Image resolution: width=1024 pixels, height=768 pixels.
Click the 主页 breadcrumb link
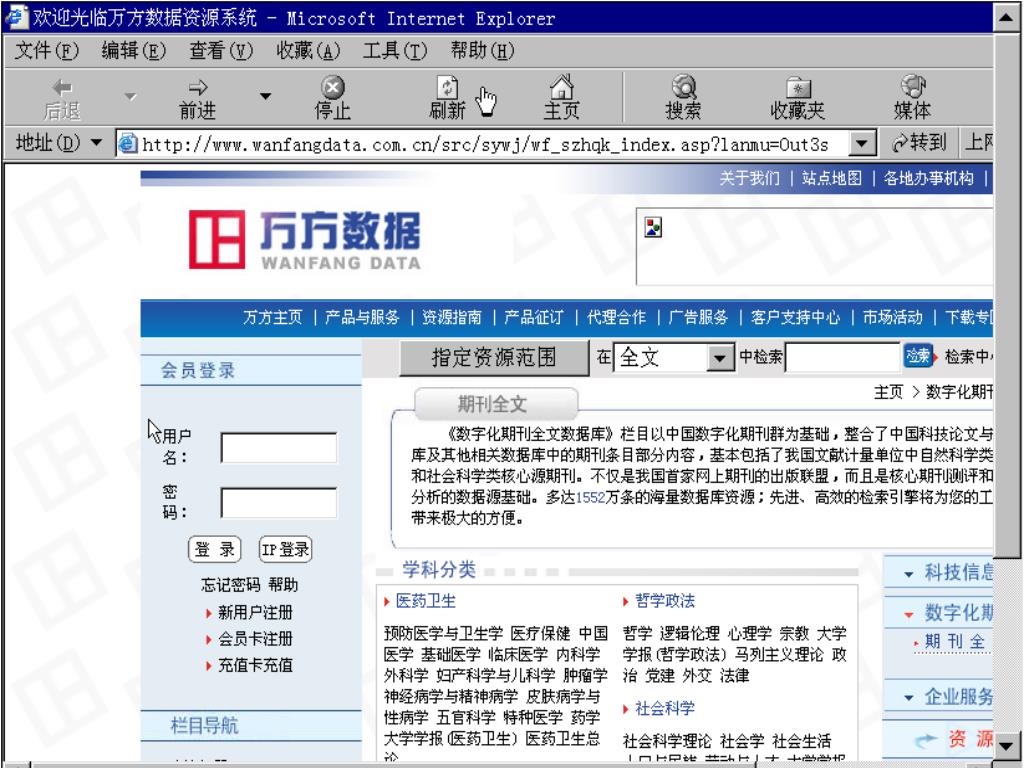[x=888, y=392]
